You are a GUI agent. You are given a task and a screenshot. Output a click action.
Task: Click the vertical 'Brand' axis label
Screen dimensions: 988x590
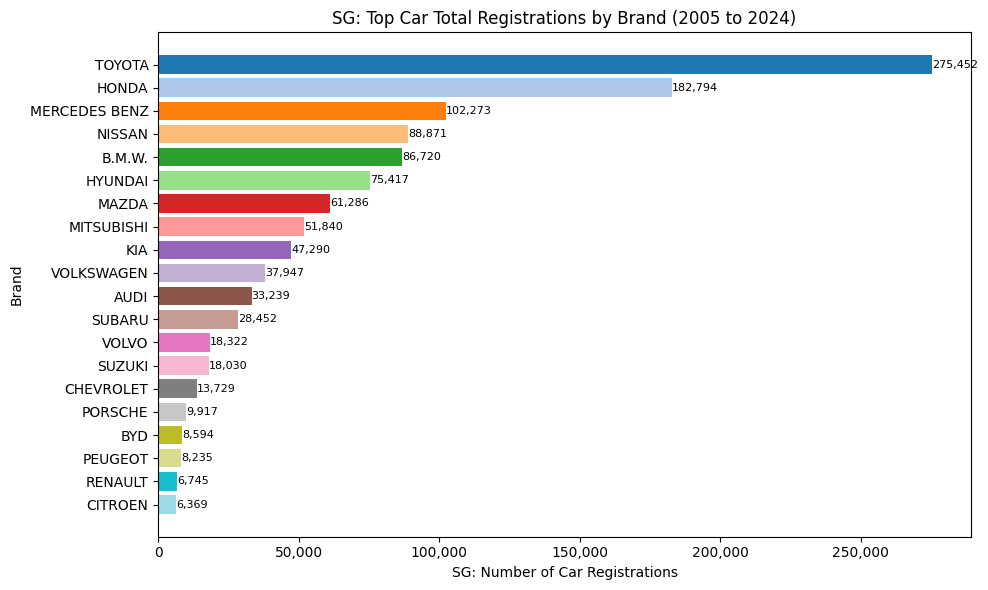point(16,287)
